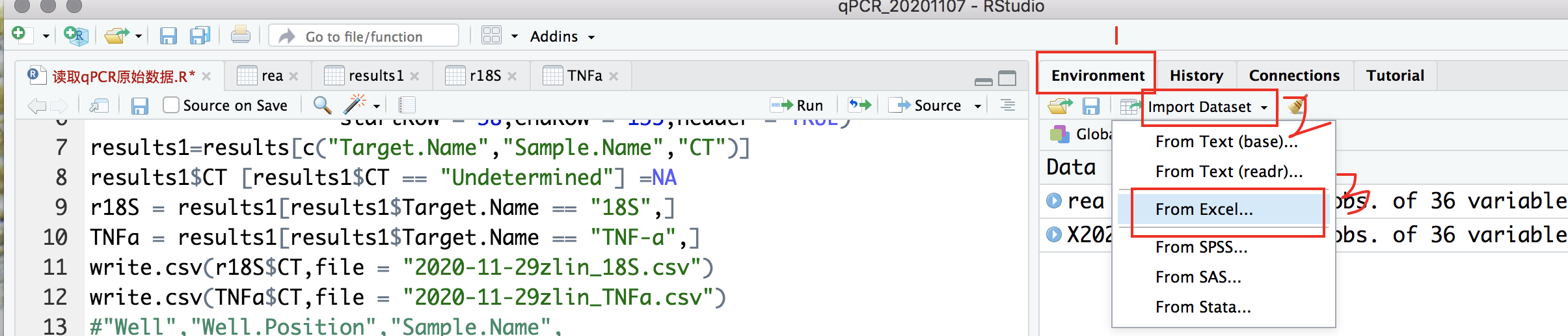Toggle the document outline icon
This screenshot has height=336, width=1568.
click(1008, 105)
